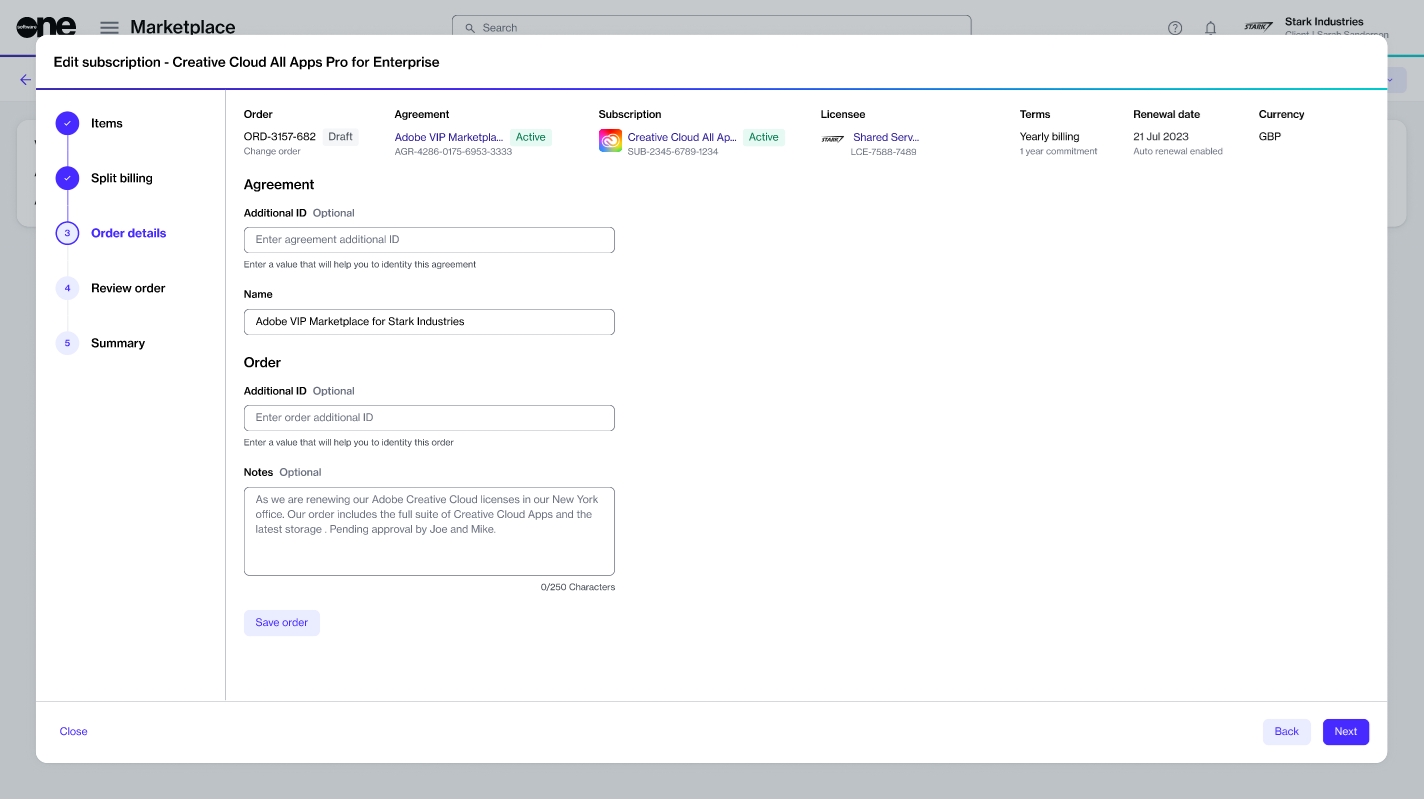The height and width of the screenshot is (803, 1424).
Task: Click the Draft status badge
Action: (341, 137)
